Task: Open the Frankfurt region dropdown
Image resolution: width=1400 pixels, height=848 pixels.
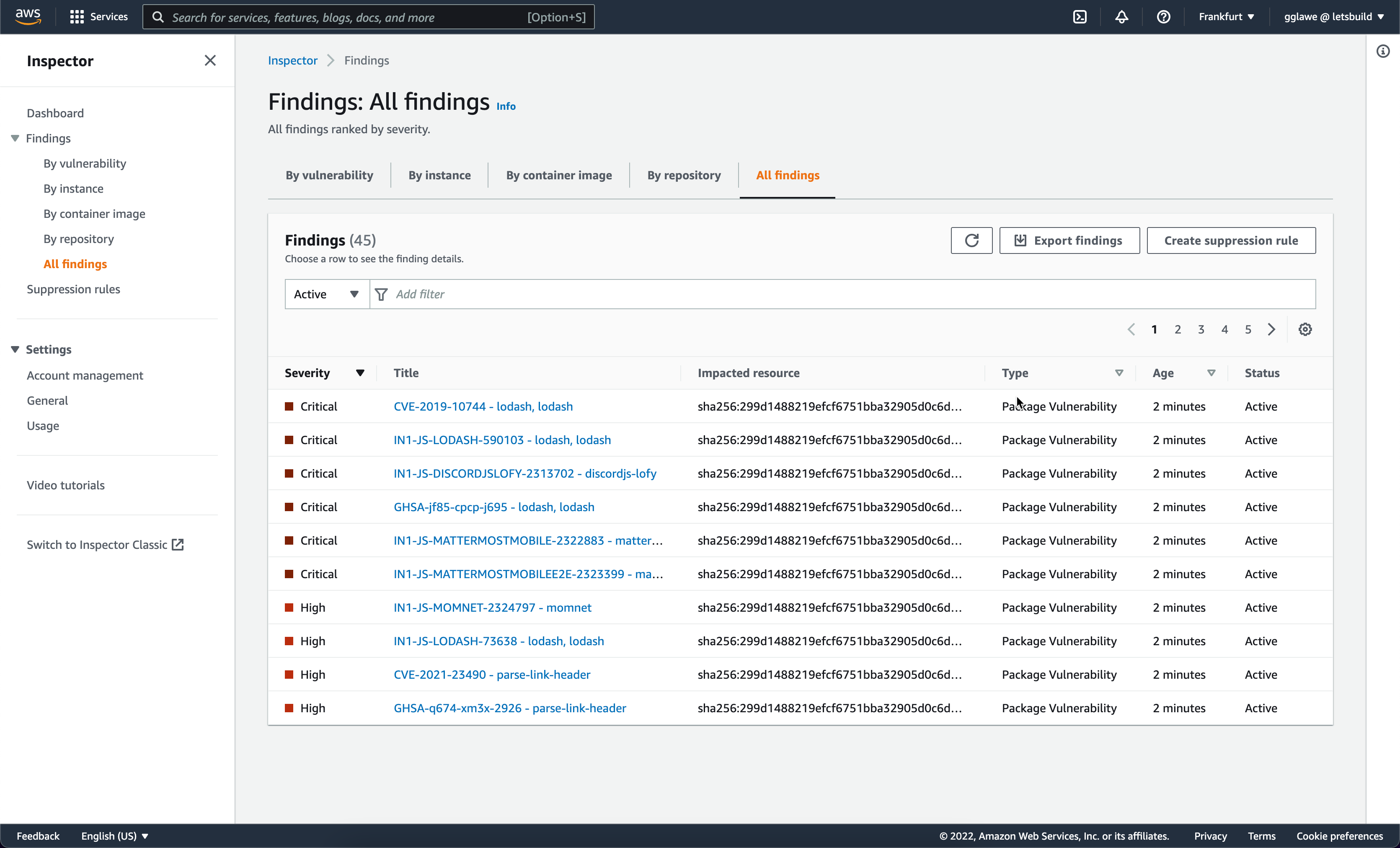Action: tap(1226, 17)
